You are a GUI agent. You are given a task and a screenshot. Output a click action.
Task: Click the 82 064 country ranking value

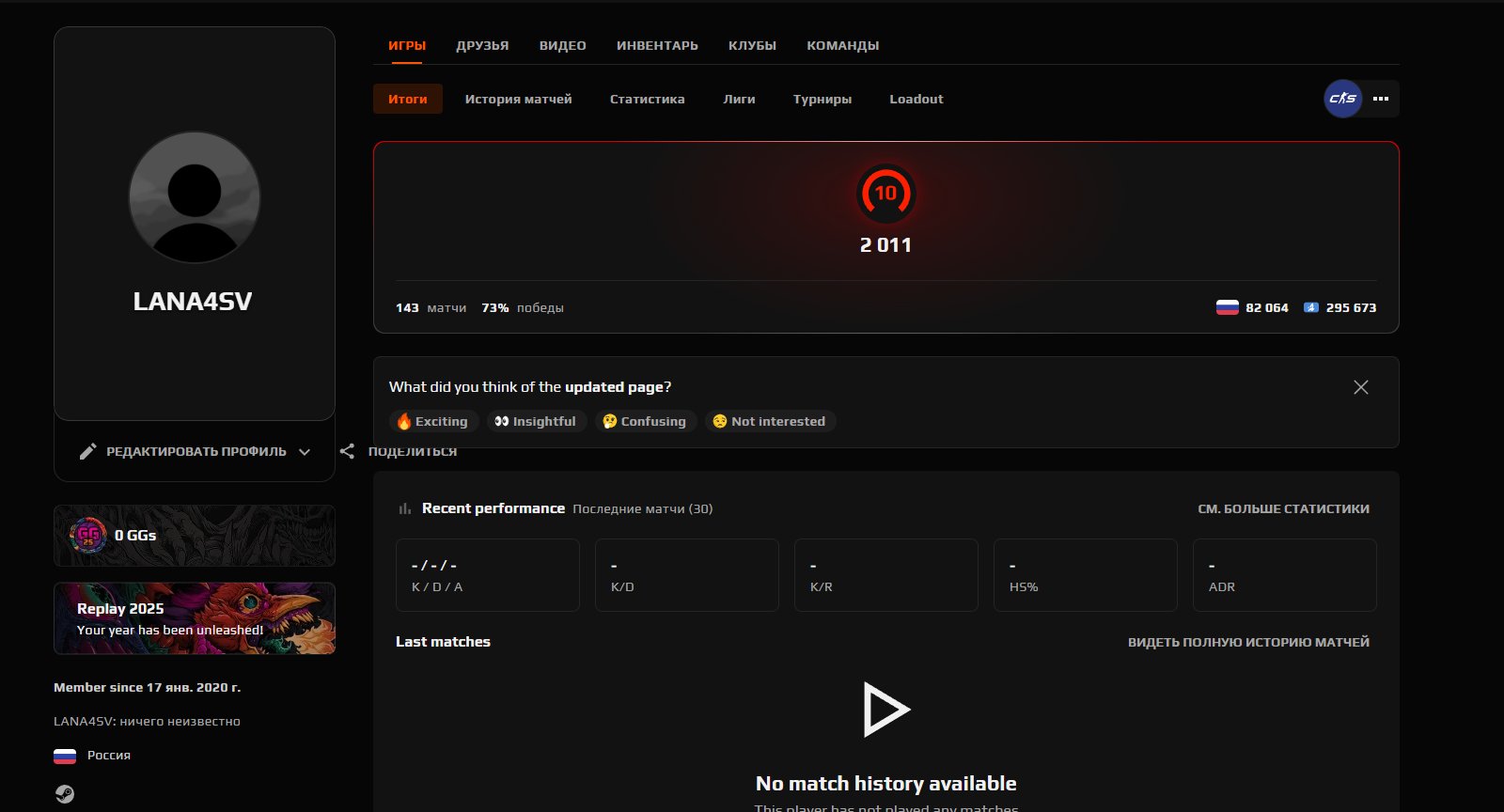[x=1267, y=307]
